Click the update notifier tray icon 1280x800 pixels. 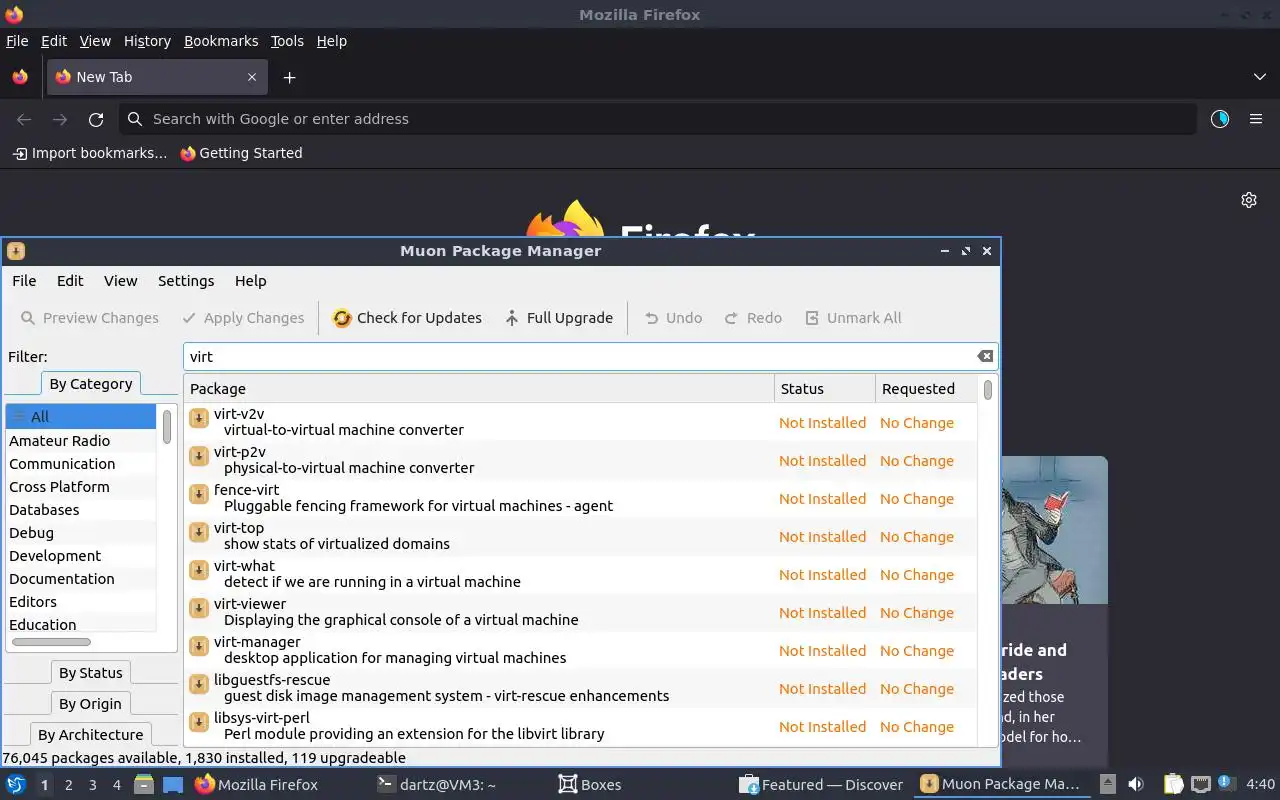[x=1226, y=784]
